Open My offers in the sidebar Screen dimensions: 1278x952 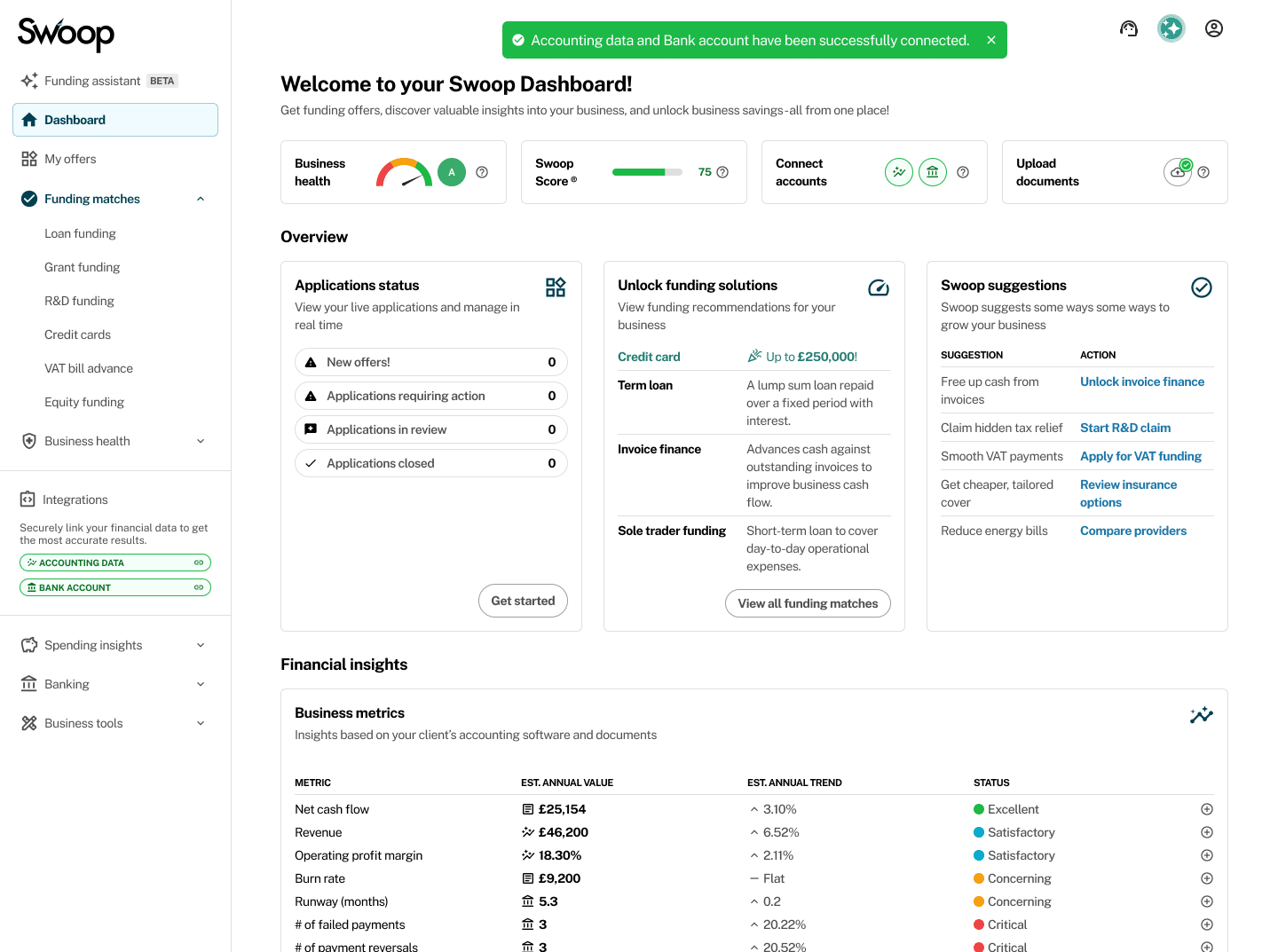[70, 159]
